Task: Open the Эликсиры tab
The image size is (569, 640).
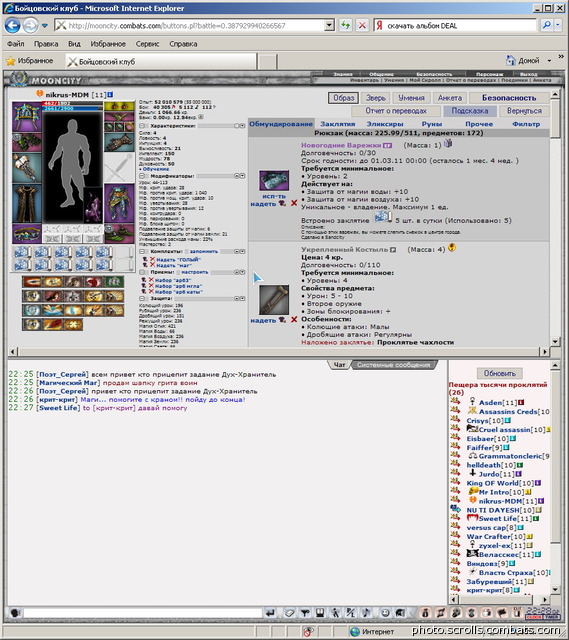Action: coord(385,124)
